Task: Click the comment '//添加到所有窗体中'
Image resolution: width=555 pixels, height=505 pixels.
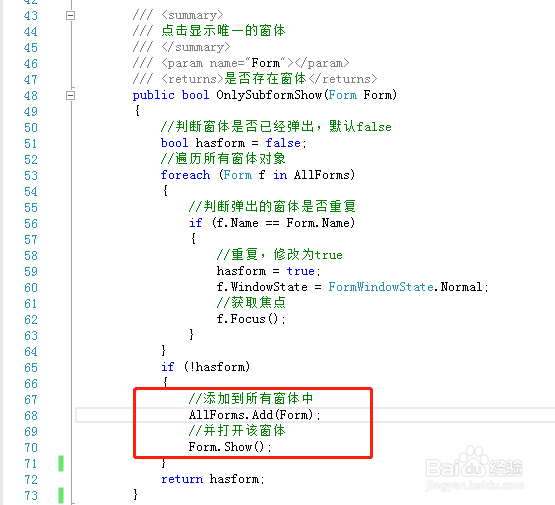Action: click(251, 398)
